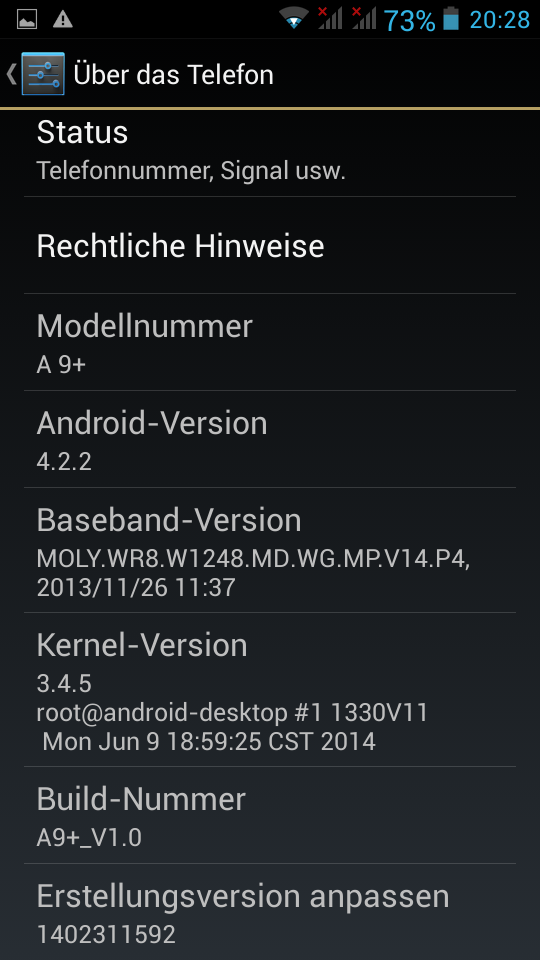
Task: Select Erstellungsversion anpassen entry
Action: (x=270, y=912)
